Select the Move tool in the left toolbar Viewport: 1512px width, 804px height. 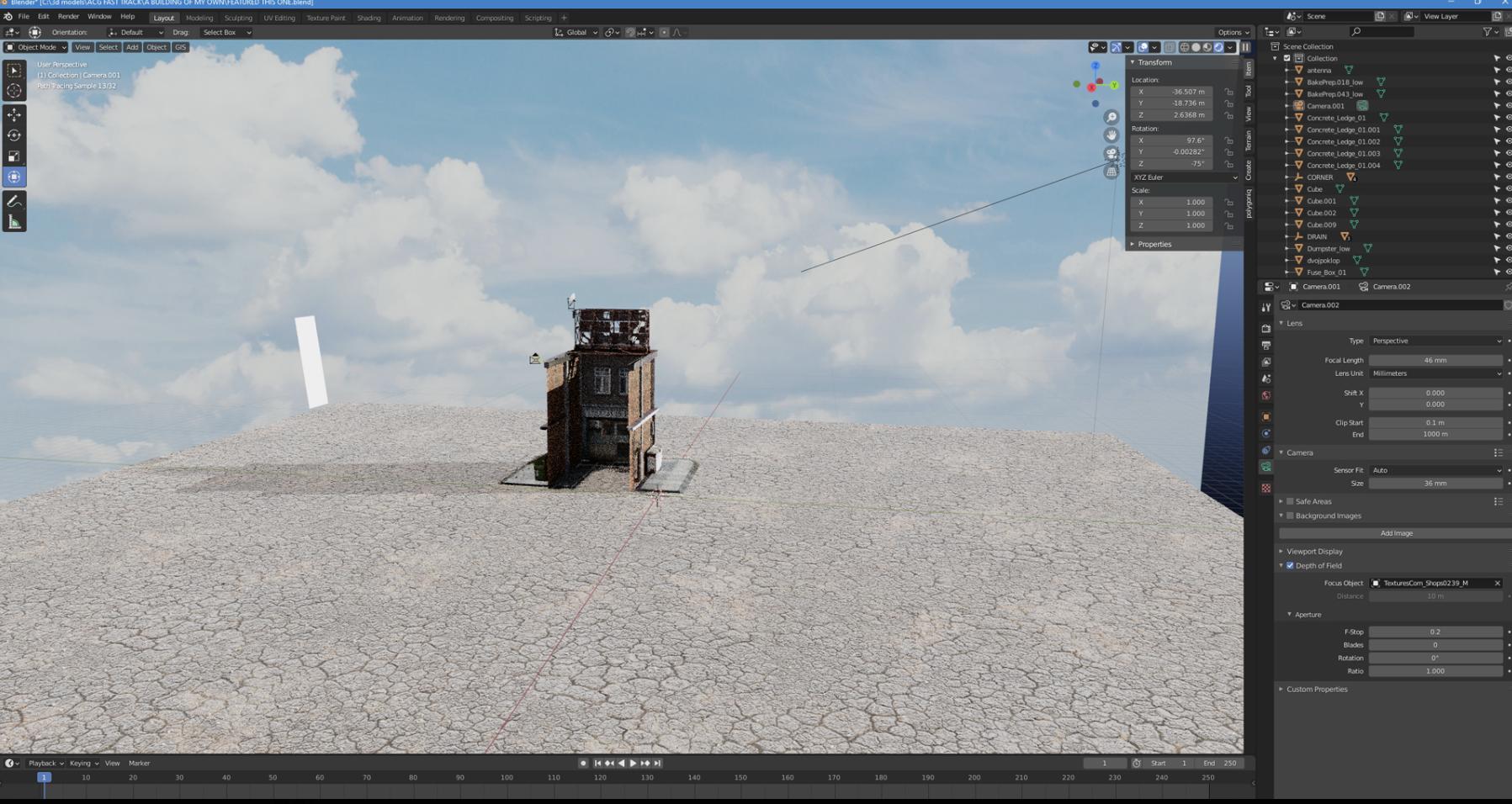click(x=14, y=114)
